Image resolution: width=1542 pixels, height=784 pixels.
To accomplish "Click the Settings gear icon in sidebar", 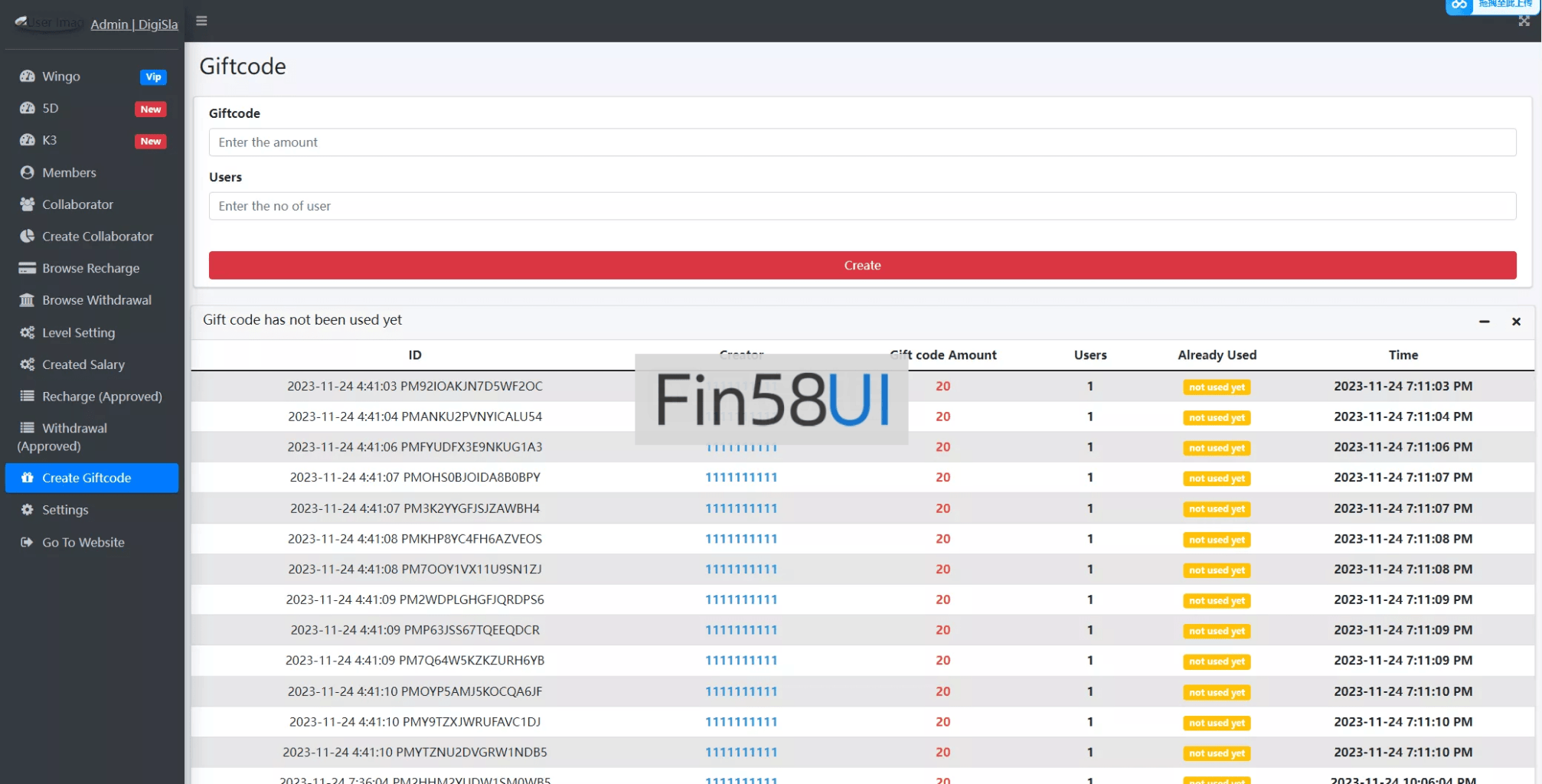I will pos(28,510).
